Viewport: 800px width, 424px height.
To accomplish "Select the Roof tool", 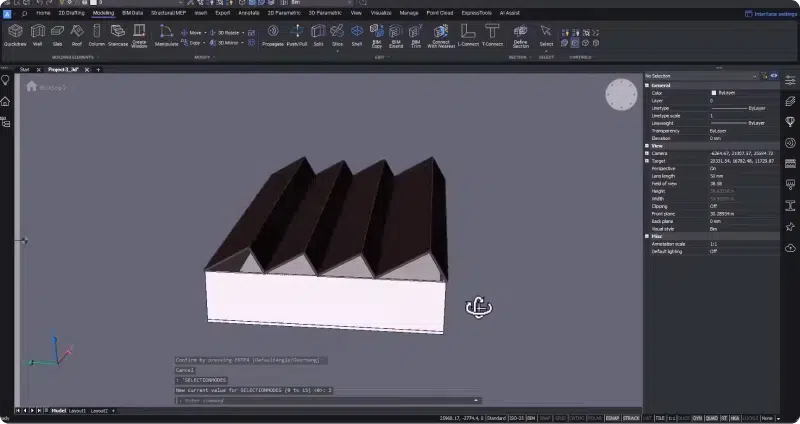I will point(77,35).
